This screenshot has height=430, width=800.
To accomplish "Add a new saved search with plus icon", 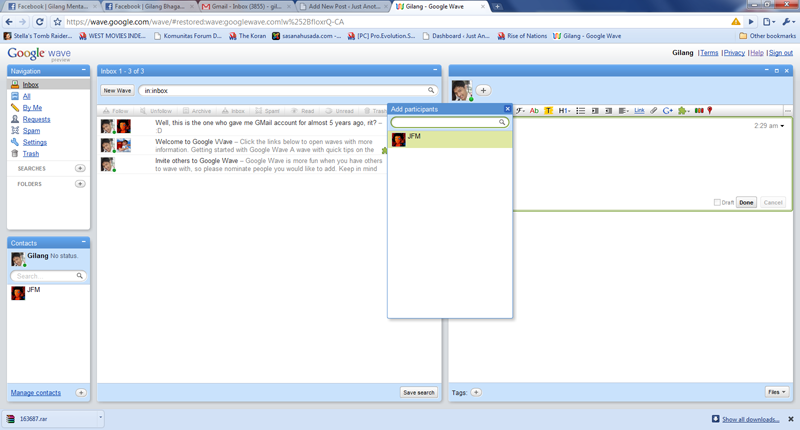I will [x=80, y=169].
